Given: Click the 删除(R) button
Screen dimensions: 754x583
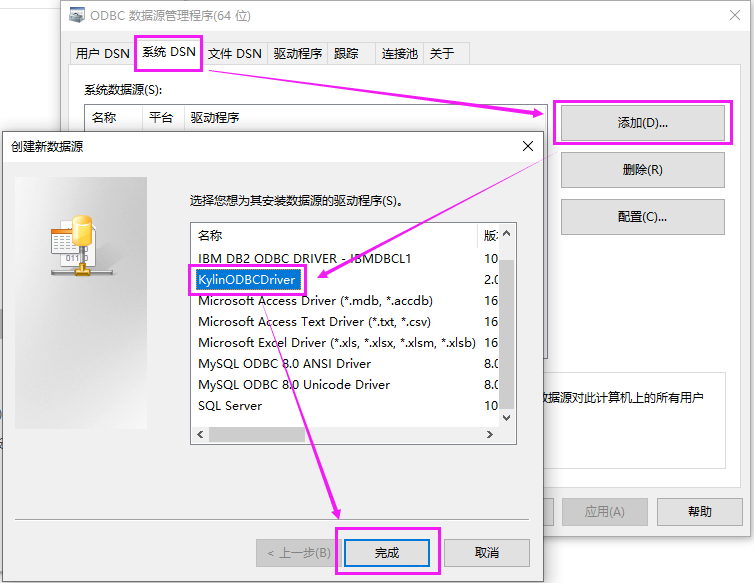Looking at the screenshot, I should 642,170.
